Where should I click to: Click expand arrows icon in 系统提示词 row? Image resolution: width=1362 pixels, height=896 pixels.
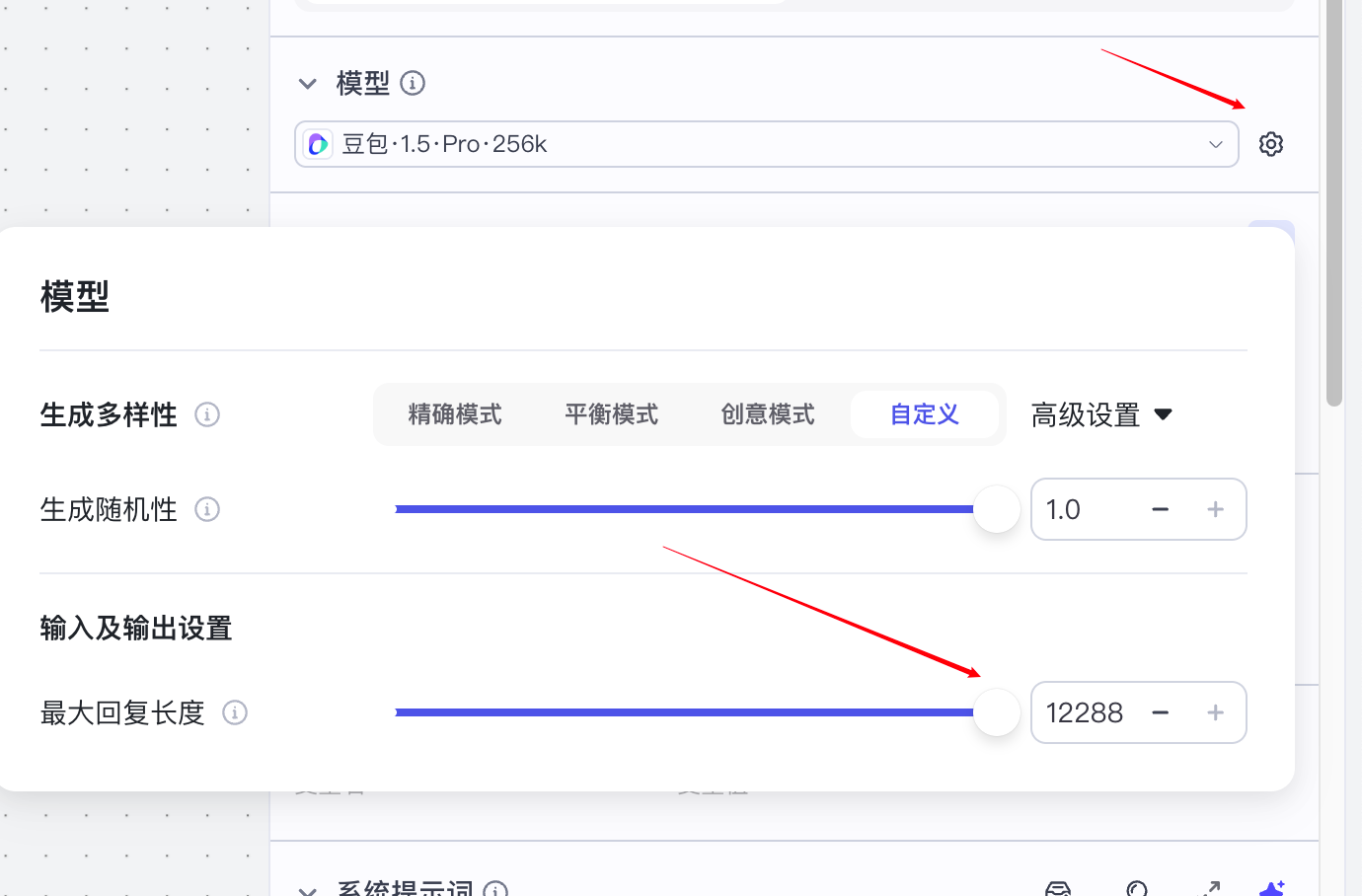(x=1209, y=889)
